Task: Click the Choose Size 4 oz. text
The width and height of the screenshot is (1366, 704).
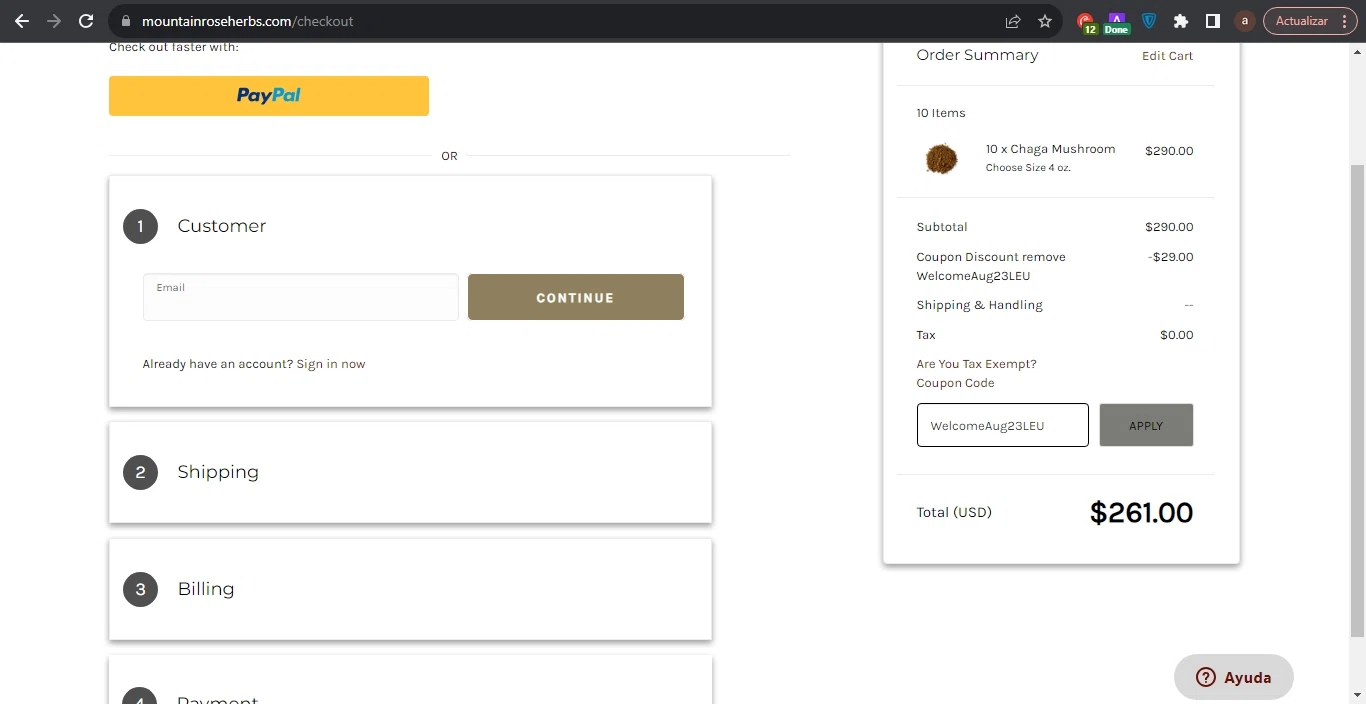Action: pos(1028,168)
